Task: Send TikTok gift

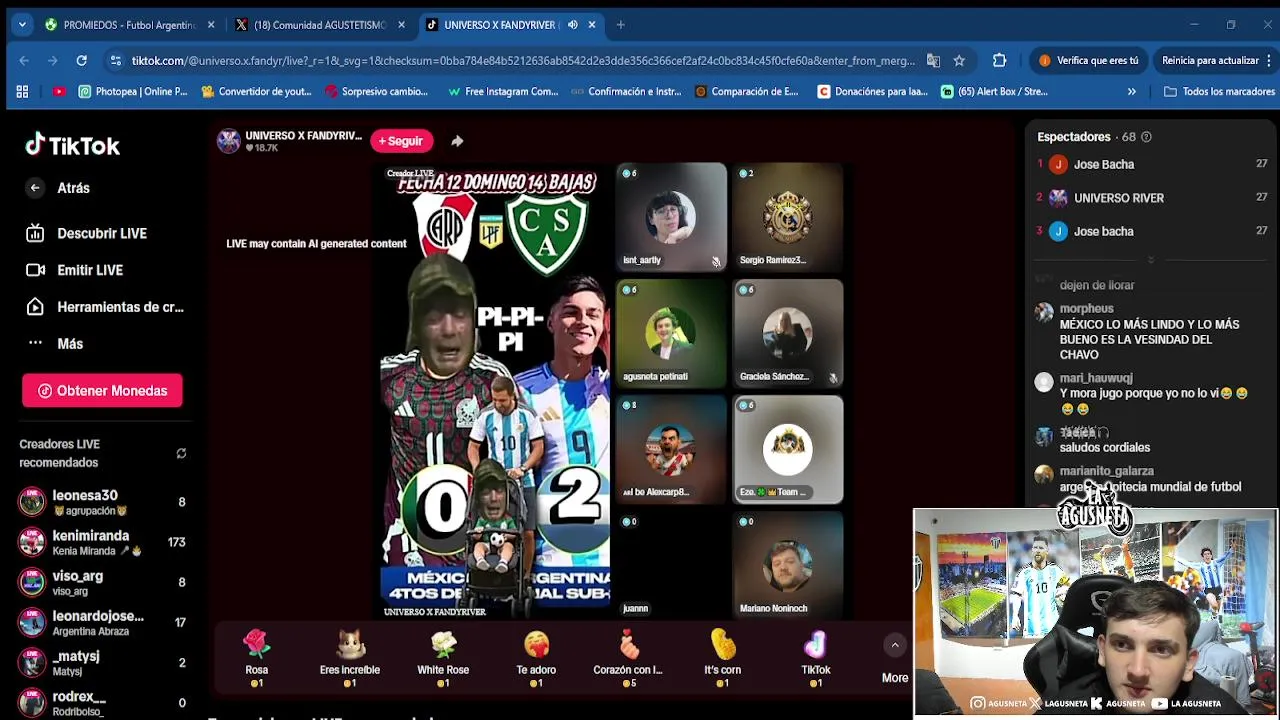Action: click(x=816, y=658)
